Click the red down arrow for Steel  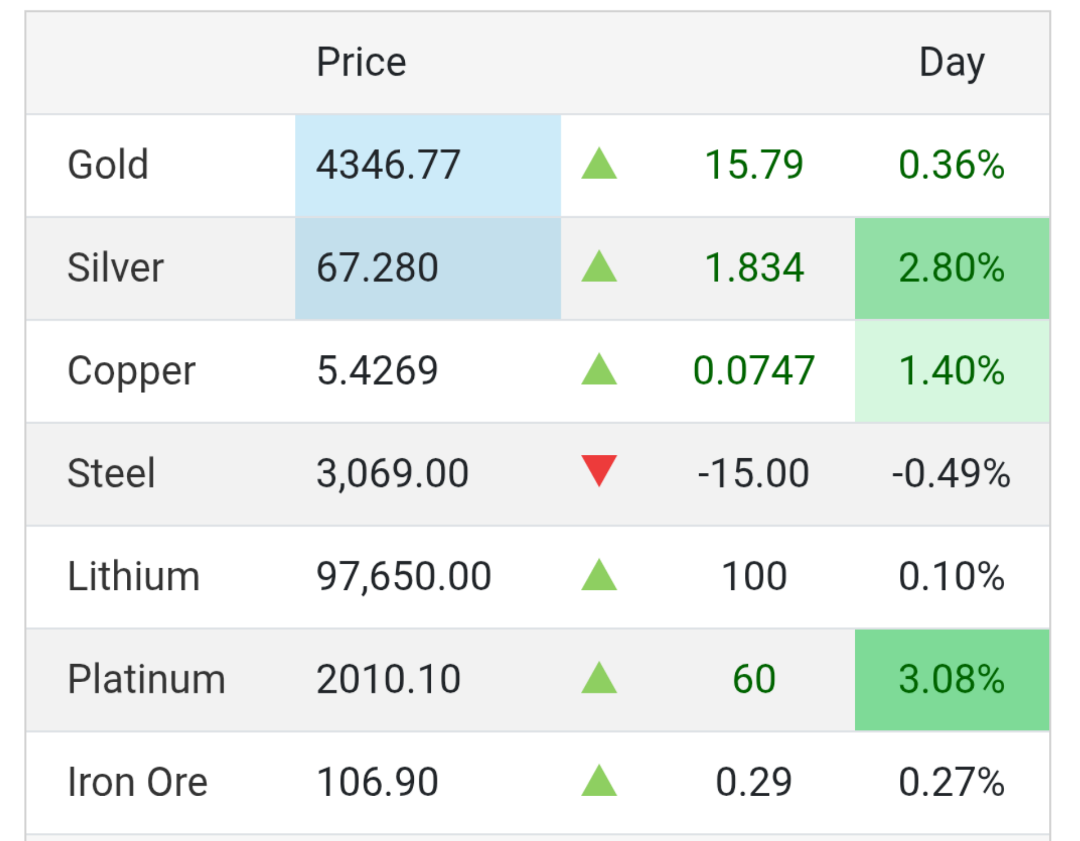[599, 471]
